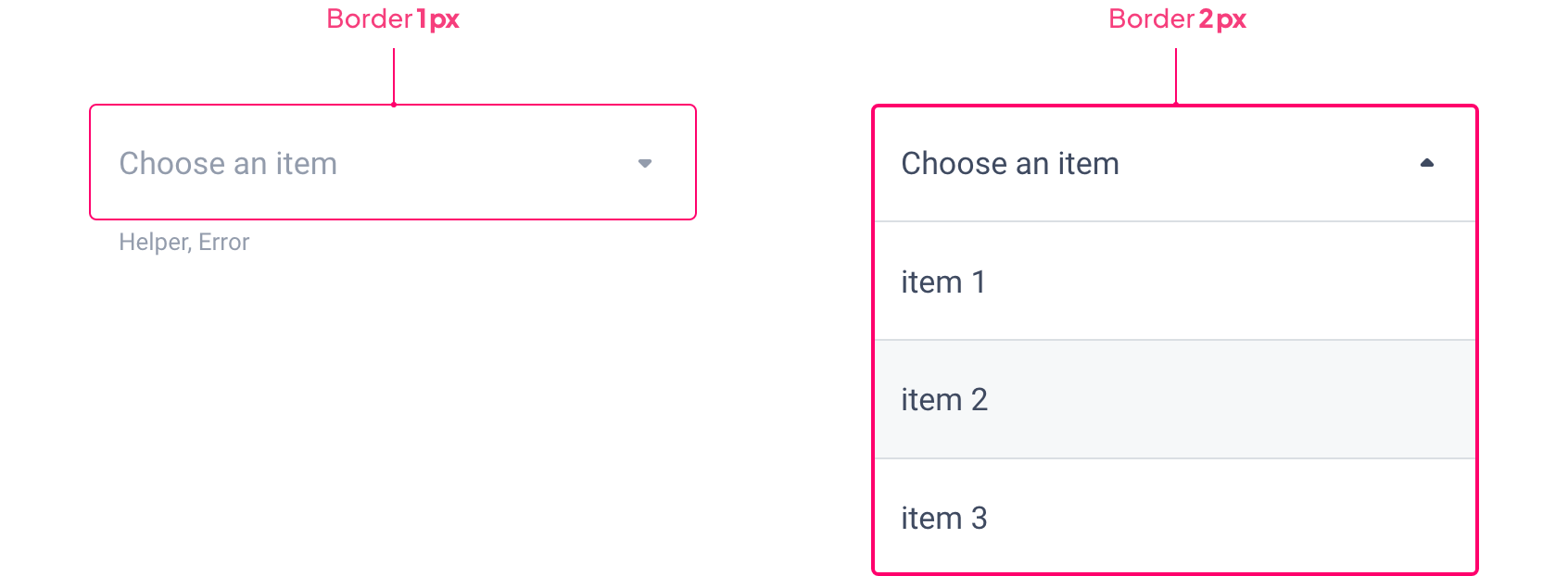This screenshot has width=1568, height=576.
Task: Click the Helper, Error text
Action: 183,242
